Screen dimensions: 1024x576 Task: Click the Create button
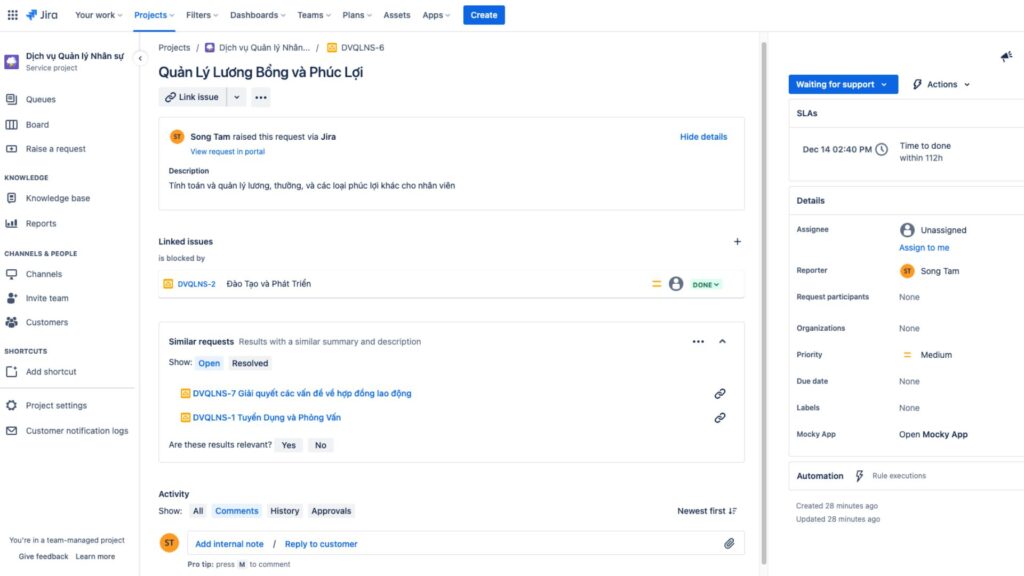coord(483,15)
